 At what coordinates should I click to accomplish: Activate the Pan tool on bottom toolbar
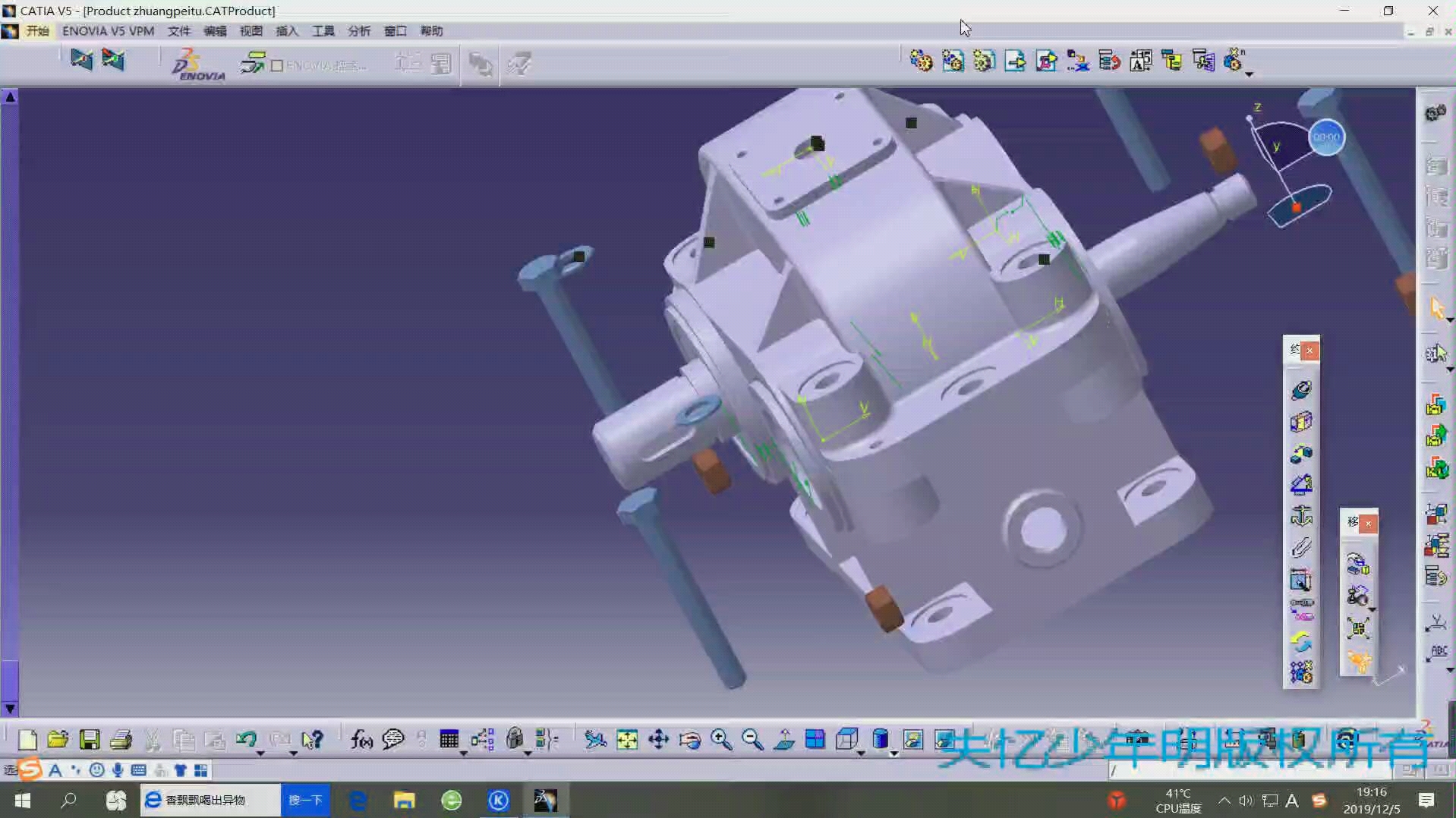[x=659, y=739]
